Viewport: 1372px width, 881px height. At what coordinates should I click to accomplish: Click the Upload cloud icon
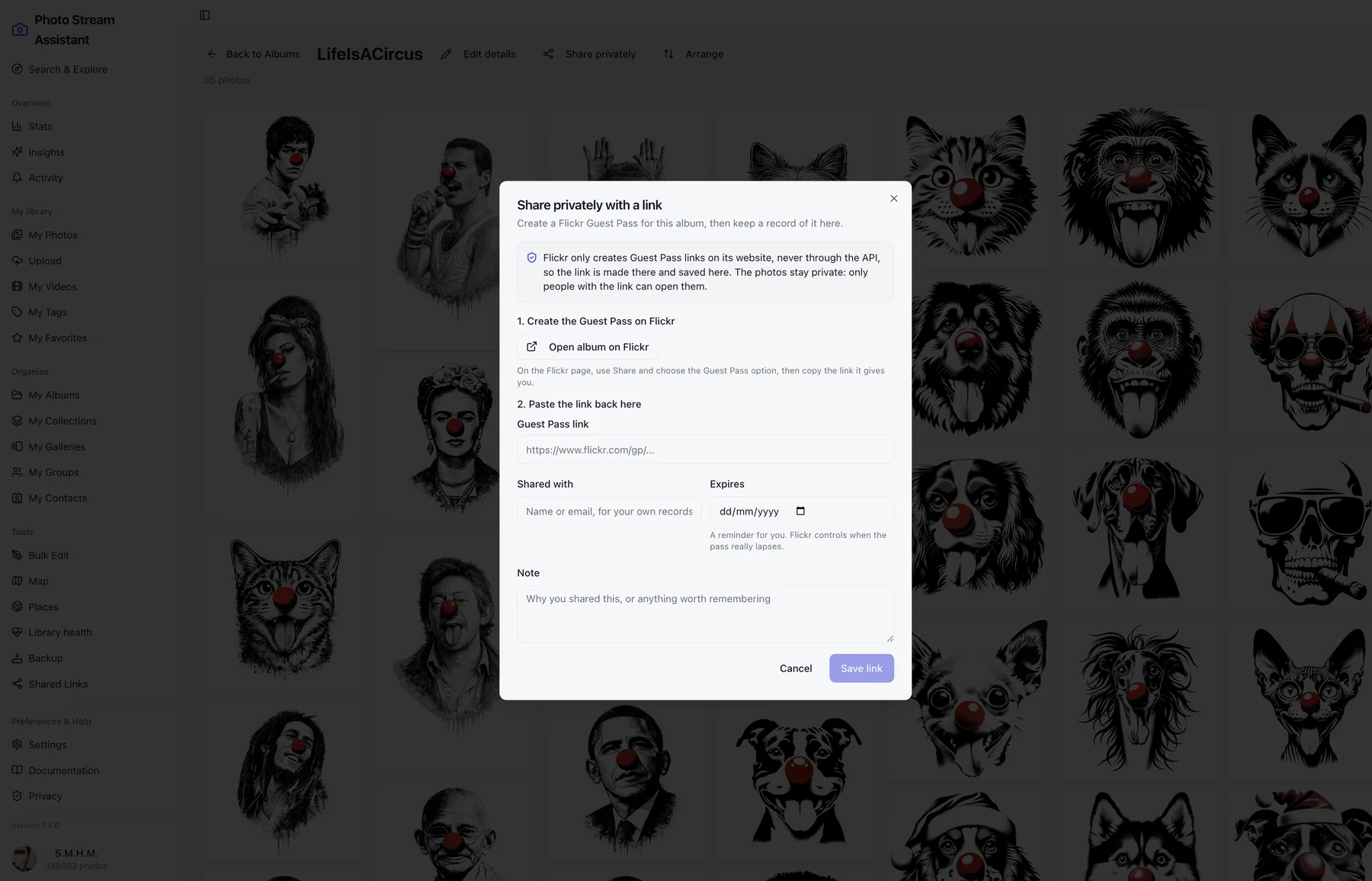(x=18, y=261)
